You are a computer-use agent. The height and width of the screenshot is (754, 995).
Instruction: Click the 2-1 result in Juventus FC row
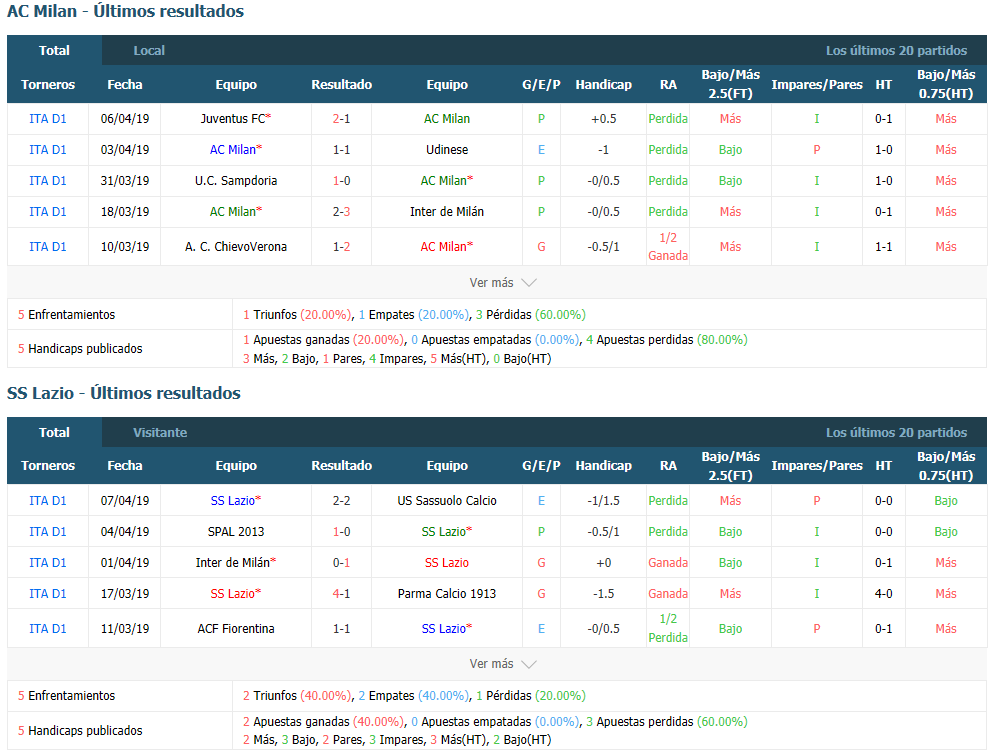(341, 119)
